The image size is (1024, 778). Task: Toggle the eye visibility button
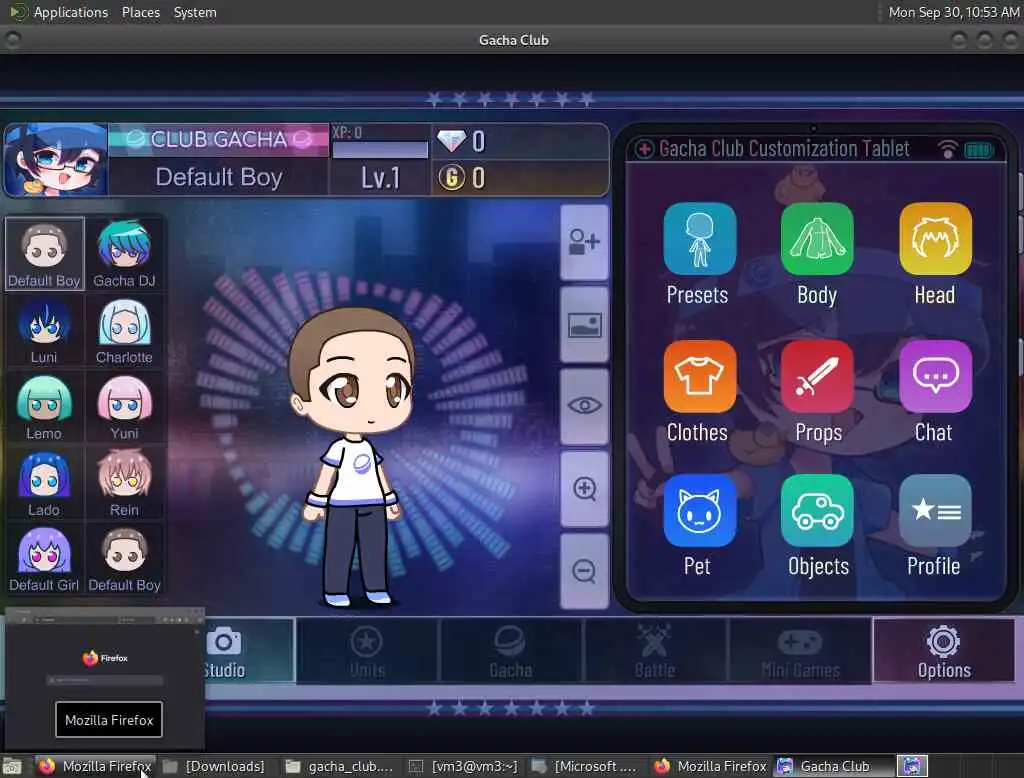coord(584,406)
